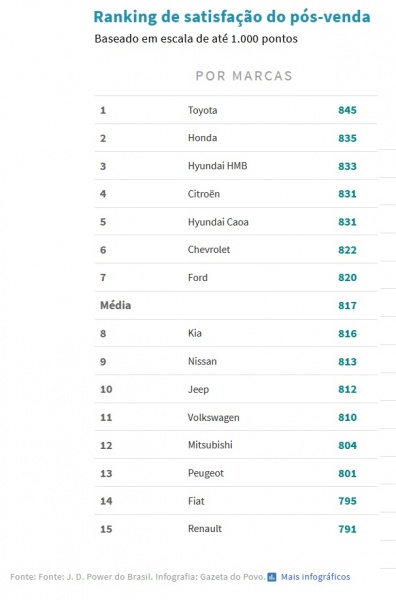The image size is (396, 600).
Task: Click the Média average row label
Action: tap(116, 305)
